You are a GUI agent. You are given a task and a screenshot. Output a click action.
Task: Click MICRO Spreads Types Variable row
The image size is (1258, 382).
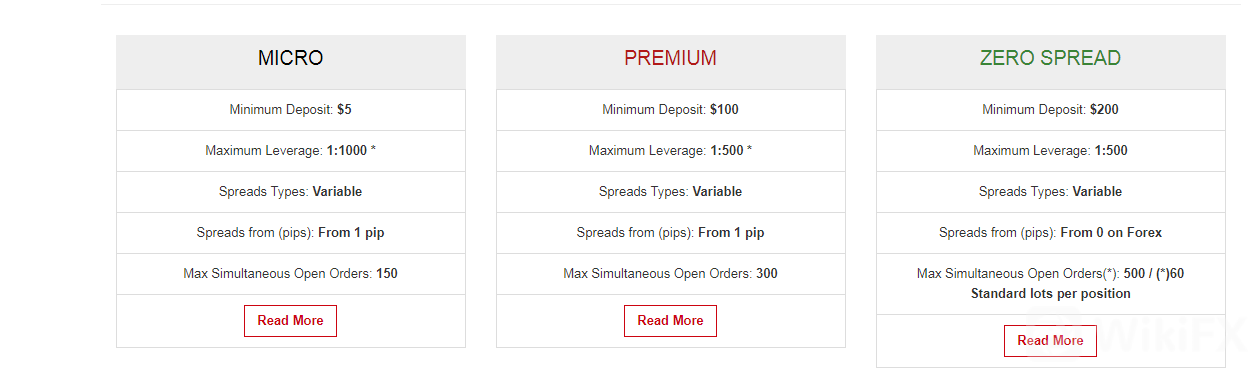coord(291,192)
